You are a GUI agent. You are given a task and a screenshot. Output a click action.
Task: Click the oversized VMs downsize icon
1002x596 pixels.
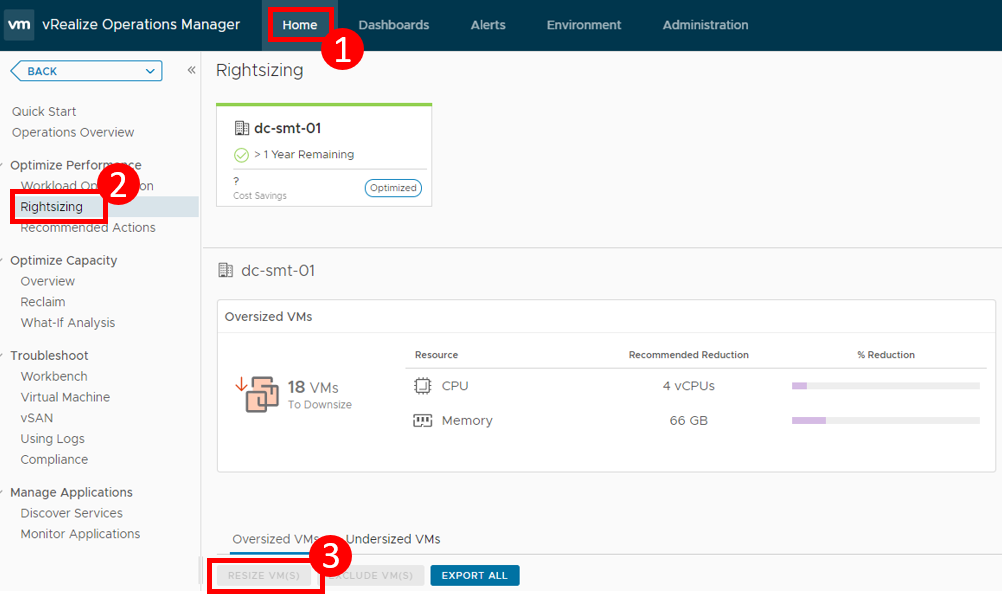pyautogui.click(x=257, y=394)
